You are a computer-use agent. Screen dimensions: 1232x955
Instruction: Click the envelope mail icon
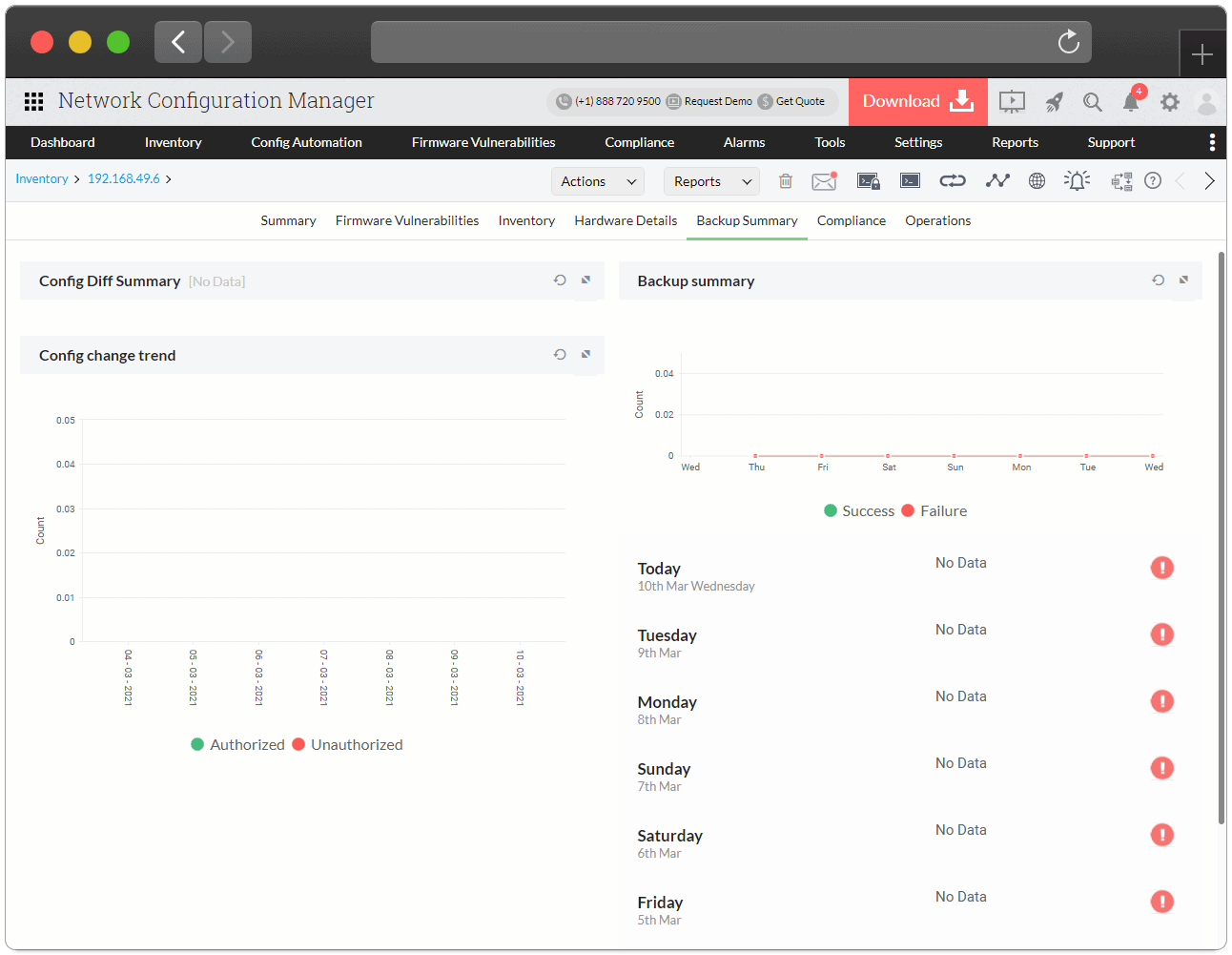(x=825, y=180)
